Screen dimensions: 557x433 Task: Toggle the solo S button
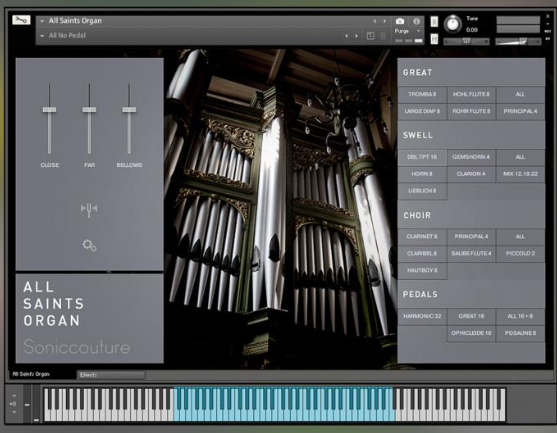(x=434, y=22)
